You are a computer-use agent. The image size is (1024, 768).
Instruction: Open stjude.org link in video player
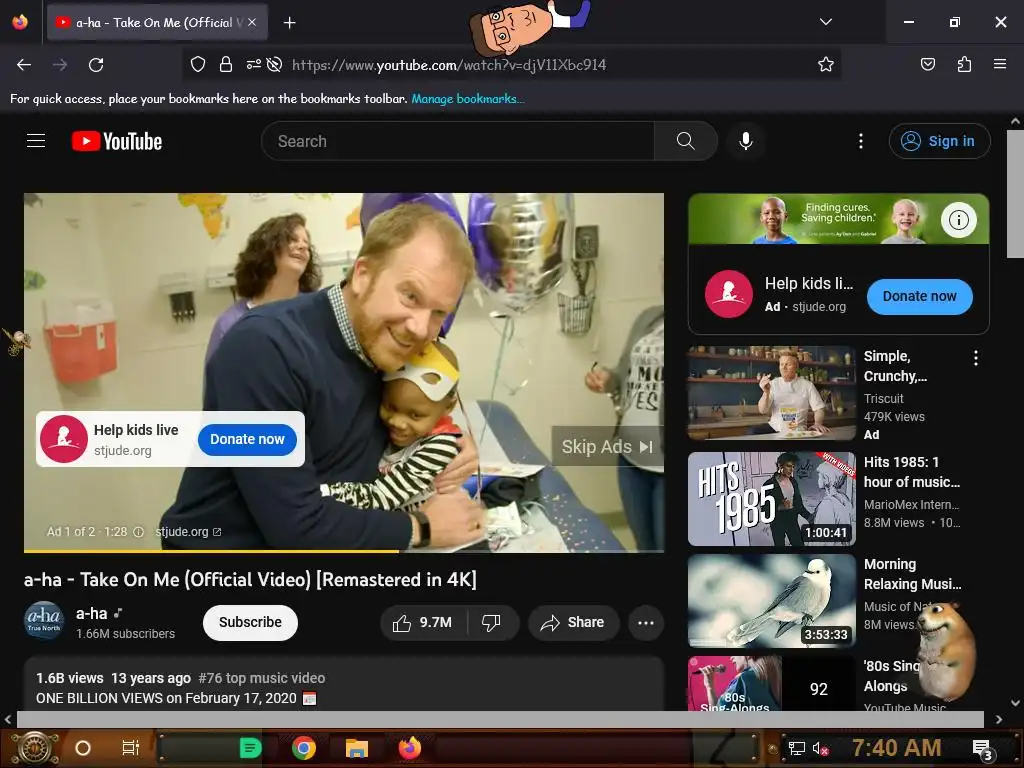tap(188, 532)
